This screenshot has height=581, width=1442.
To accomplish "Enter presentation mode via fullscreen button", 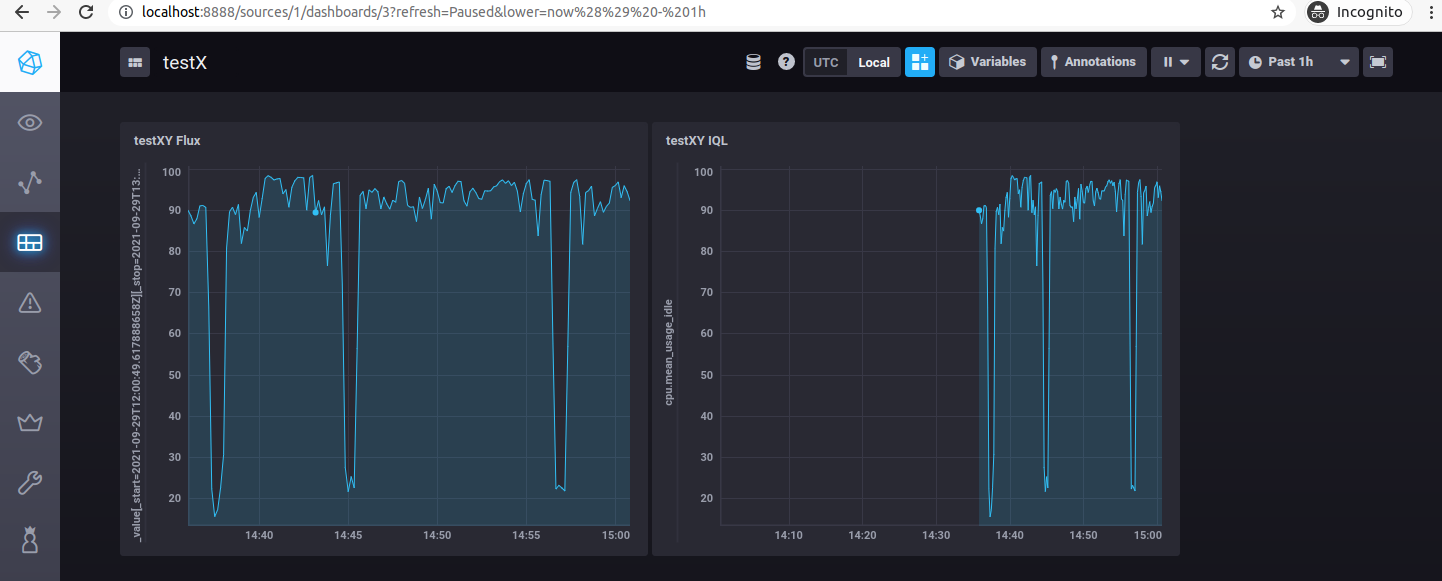I will 1378,61.
